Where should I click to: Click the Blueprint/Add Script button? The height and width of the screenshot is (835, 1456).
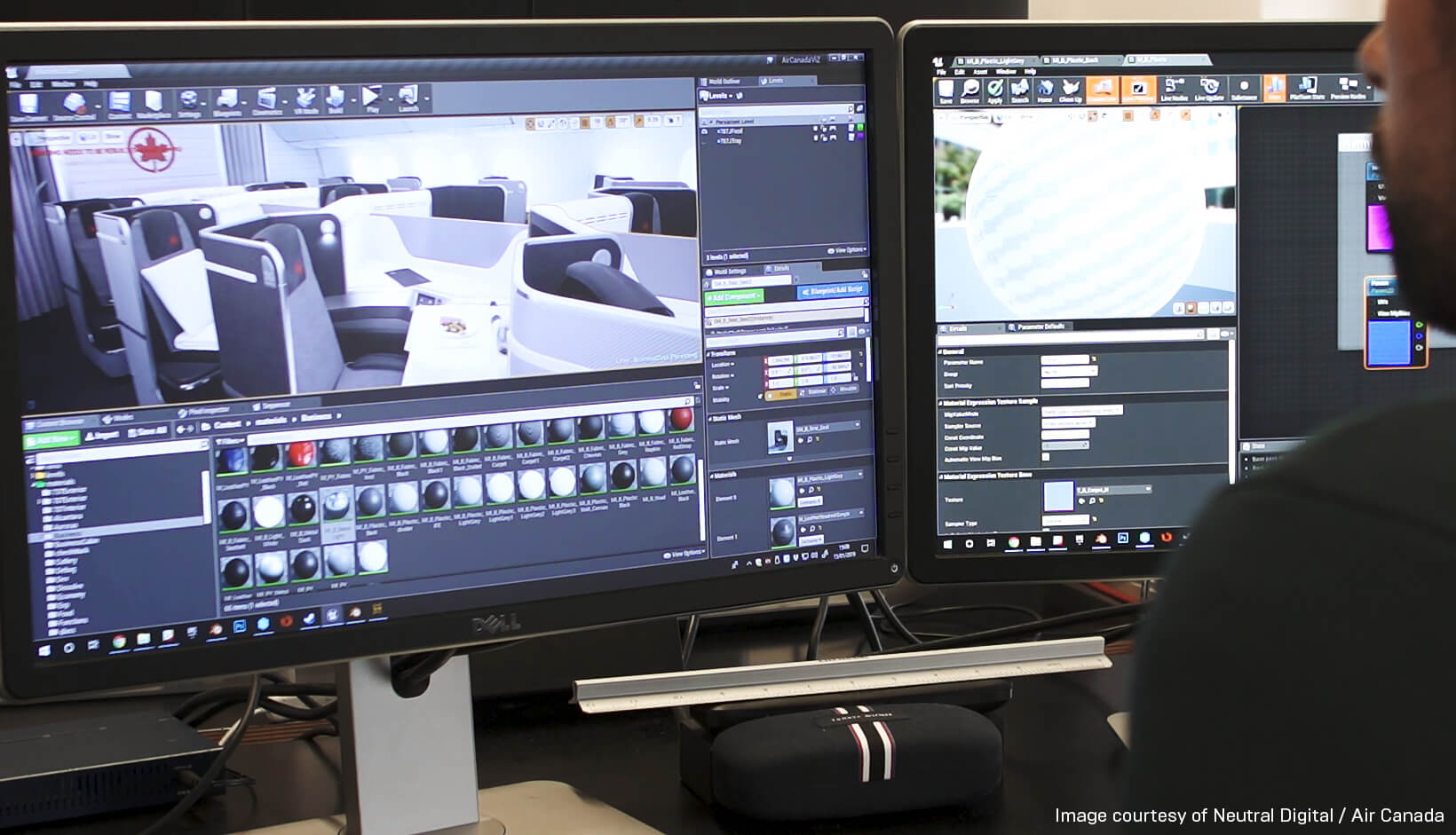click(831, 290)
